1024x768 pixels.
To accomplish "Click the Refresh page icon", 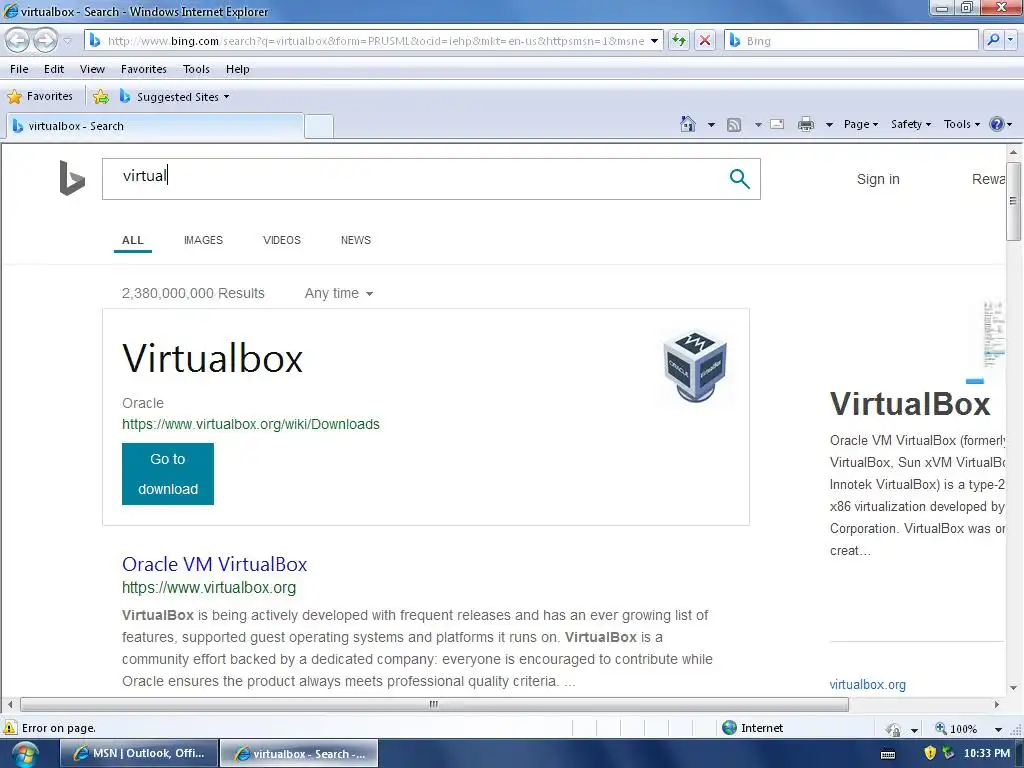I will 679,40.
